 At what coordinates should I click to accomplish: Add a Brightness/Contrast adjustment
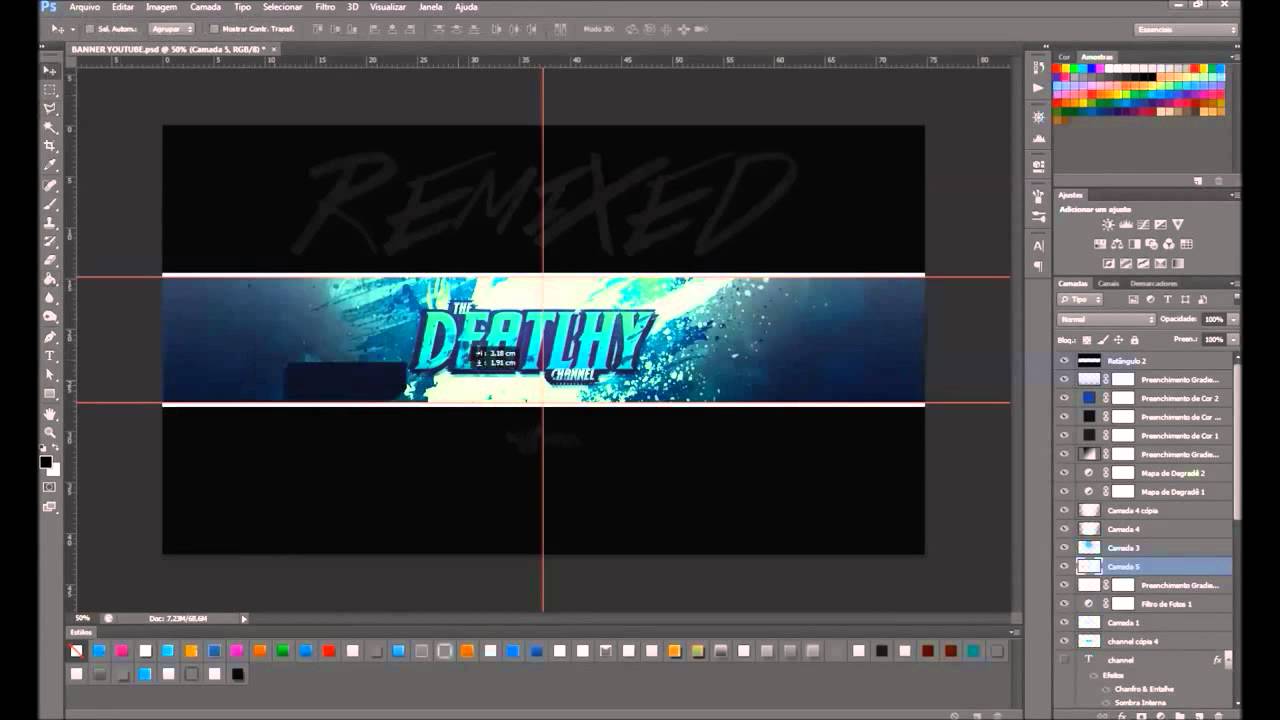point(1108,225)
